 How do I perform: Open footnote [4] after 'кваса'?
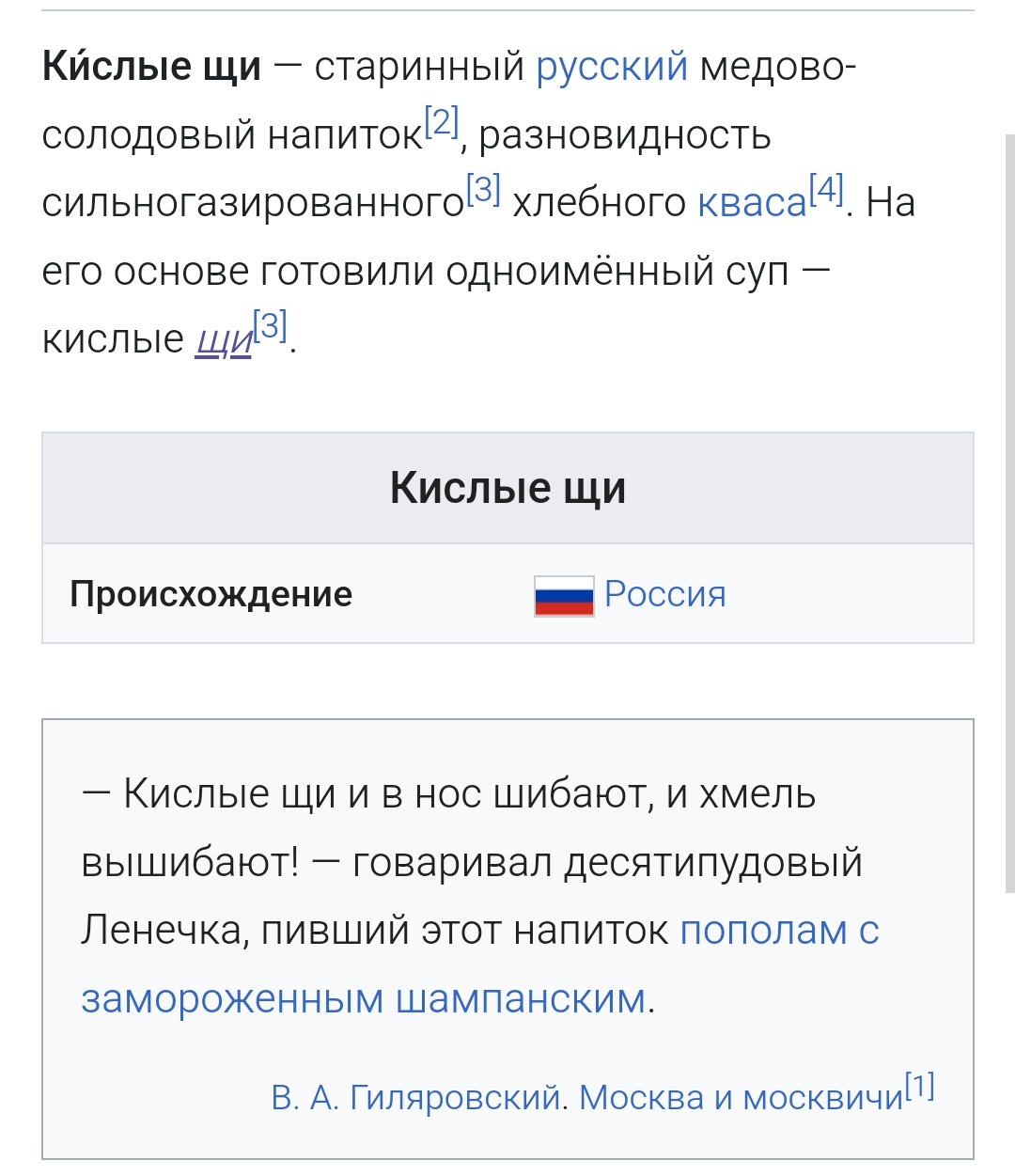click(x=827, y=189)
